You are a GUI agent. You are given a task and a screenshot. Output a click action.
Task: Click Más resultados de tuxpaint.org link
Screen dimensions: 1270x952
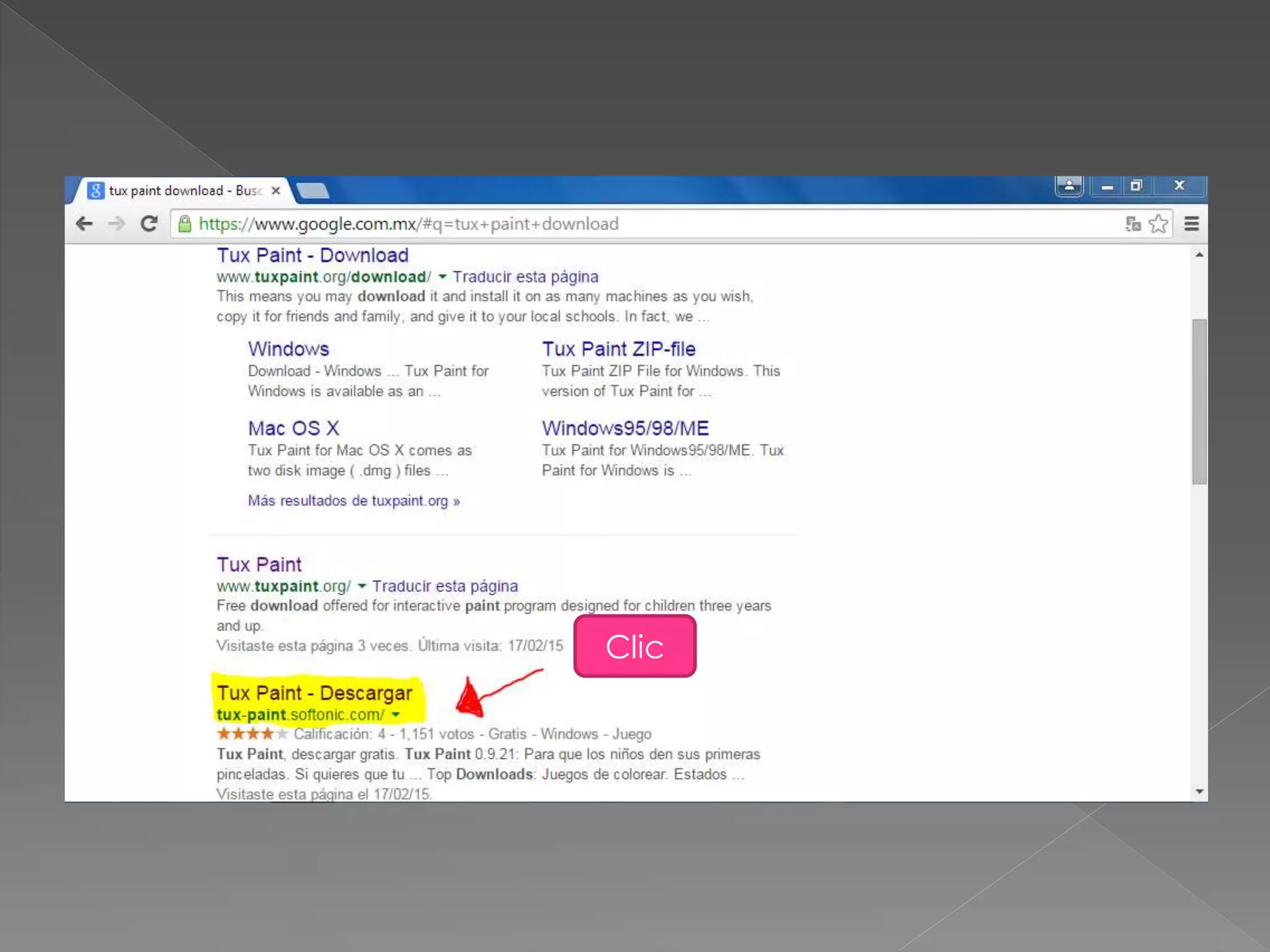point(353,501)
